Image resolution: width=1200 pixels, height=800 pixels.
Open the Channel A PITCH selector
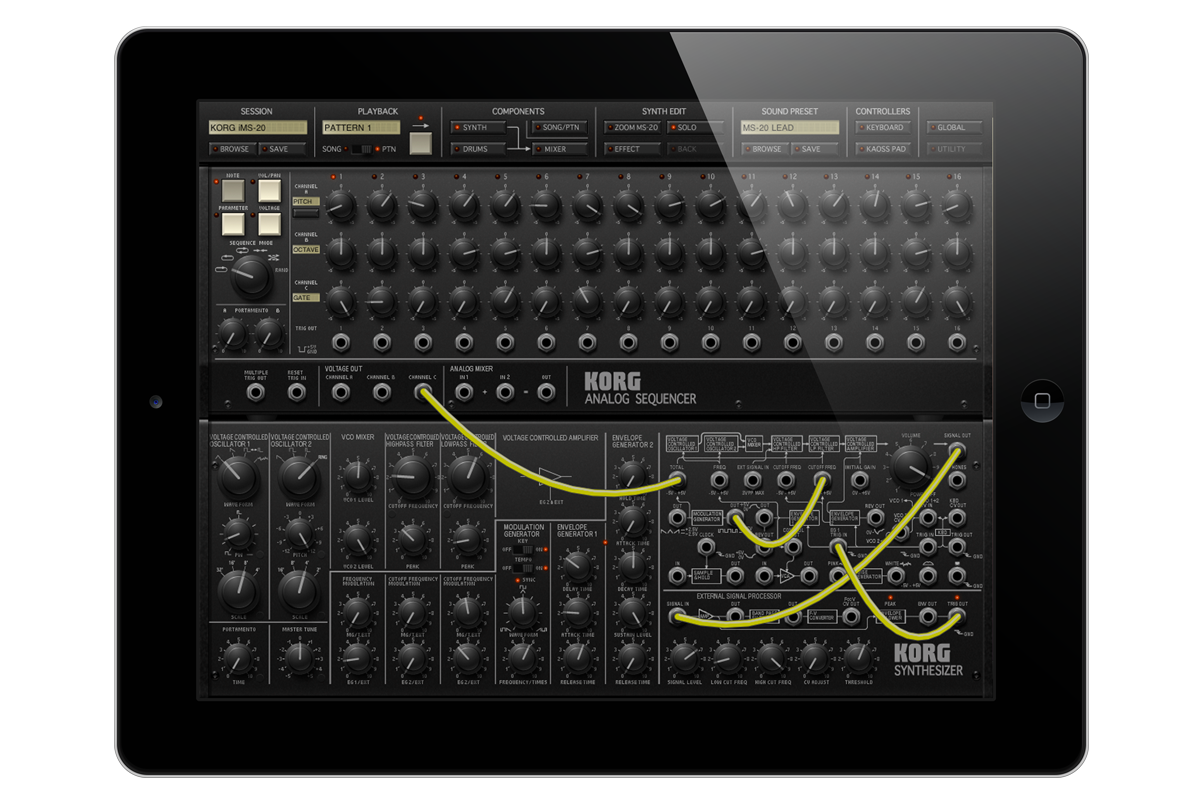click(x=305, y=202)
